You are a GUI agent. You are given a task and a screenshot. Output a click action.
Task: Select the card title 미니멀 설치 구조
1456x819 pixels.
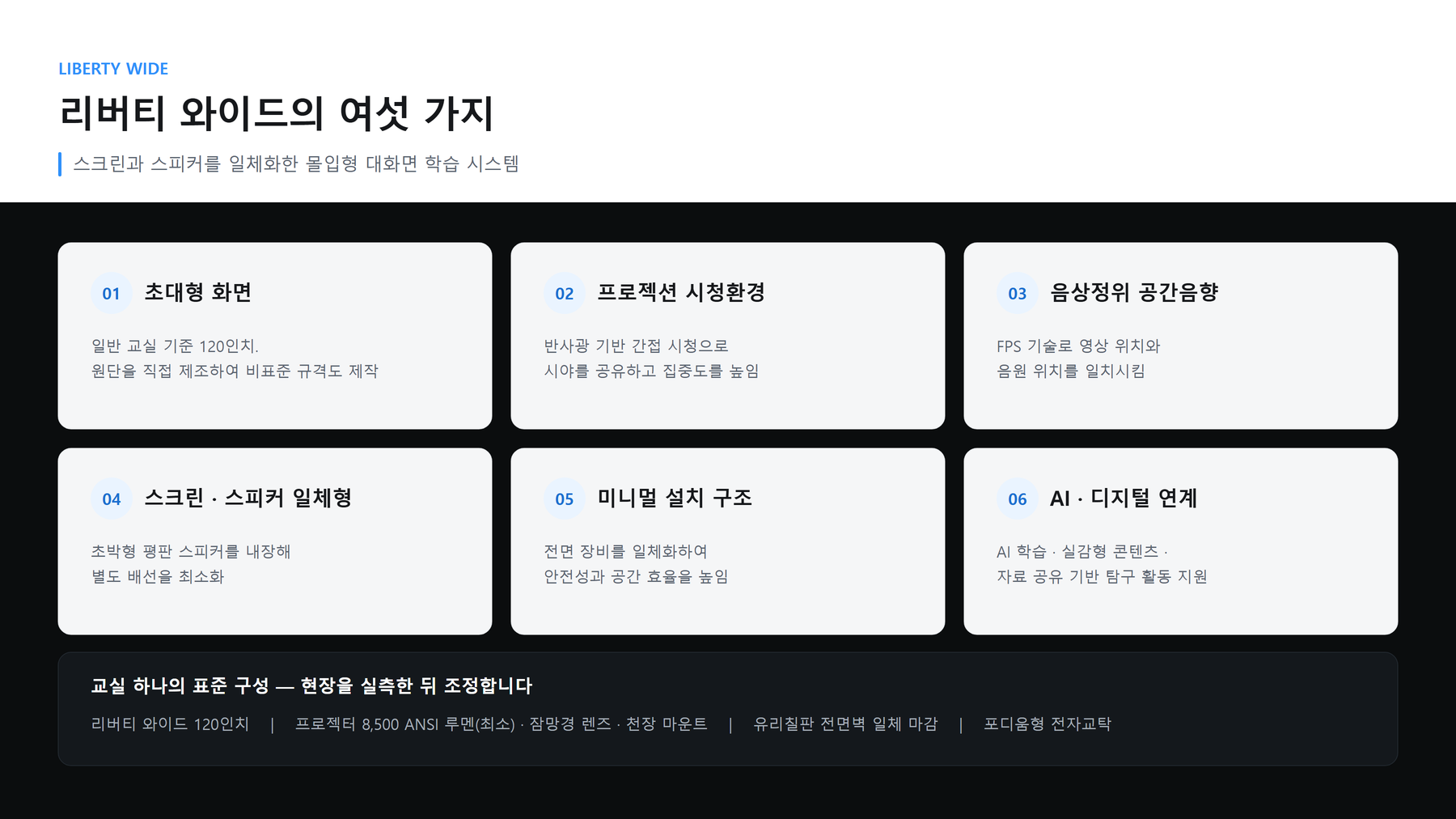pos(675,498)
